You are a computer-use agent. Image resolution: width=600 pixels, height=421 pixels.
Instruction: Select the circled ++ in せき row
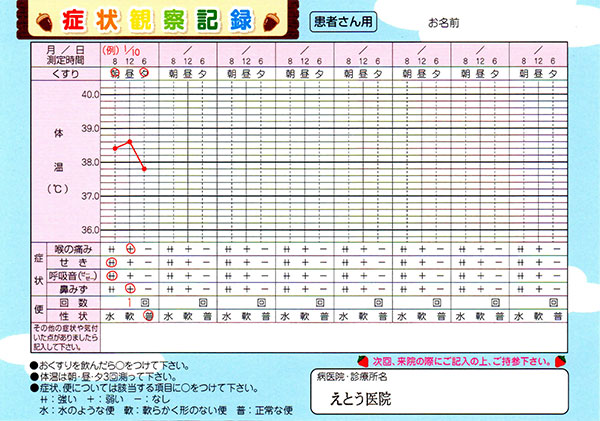(x=115, y=262)
